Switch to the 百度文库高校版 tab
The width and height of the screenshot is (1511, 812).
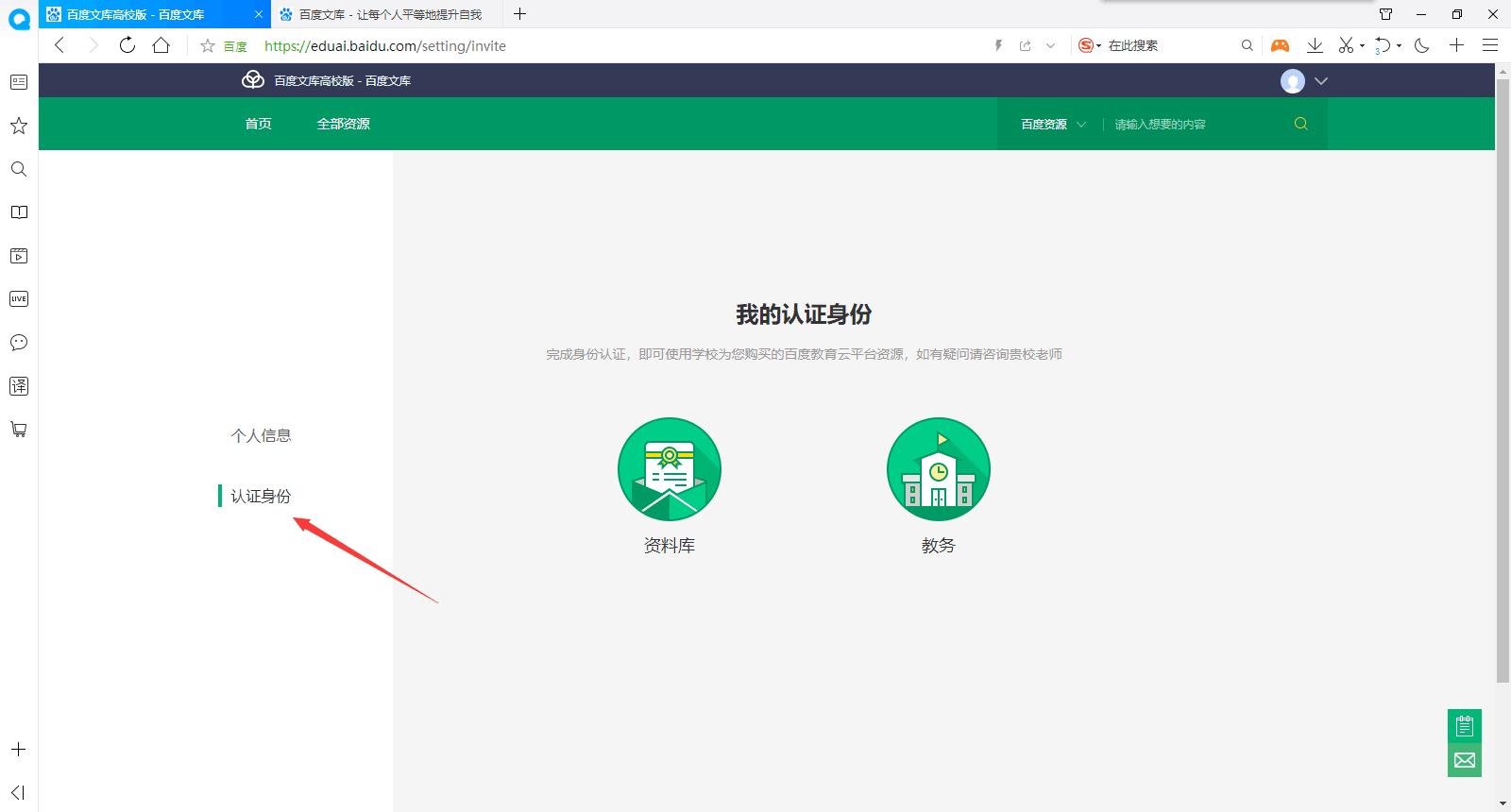click(x=135, y=14)
